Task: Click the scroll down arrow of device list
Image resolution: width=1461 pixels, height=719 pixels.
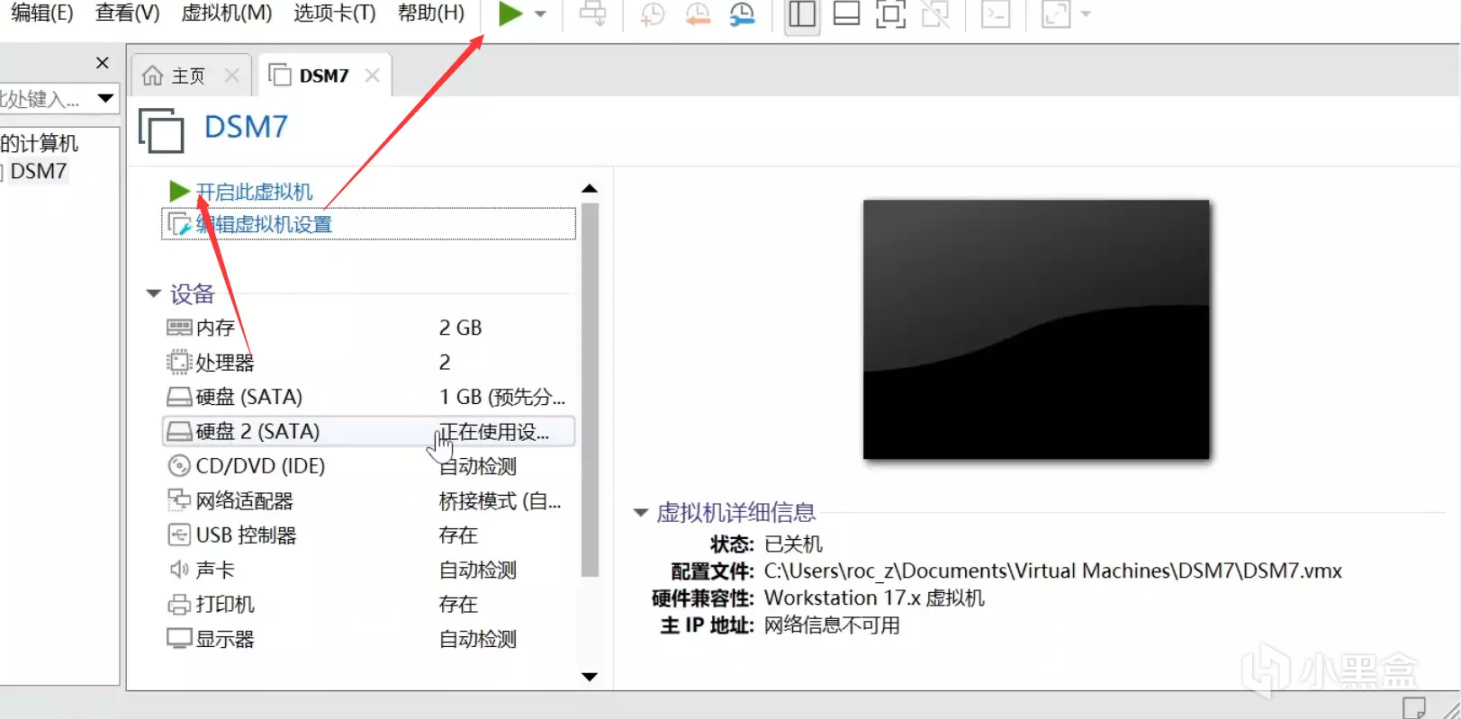Action: (590, 677)
